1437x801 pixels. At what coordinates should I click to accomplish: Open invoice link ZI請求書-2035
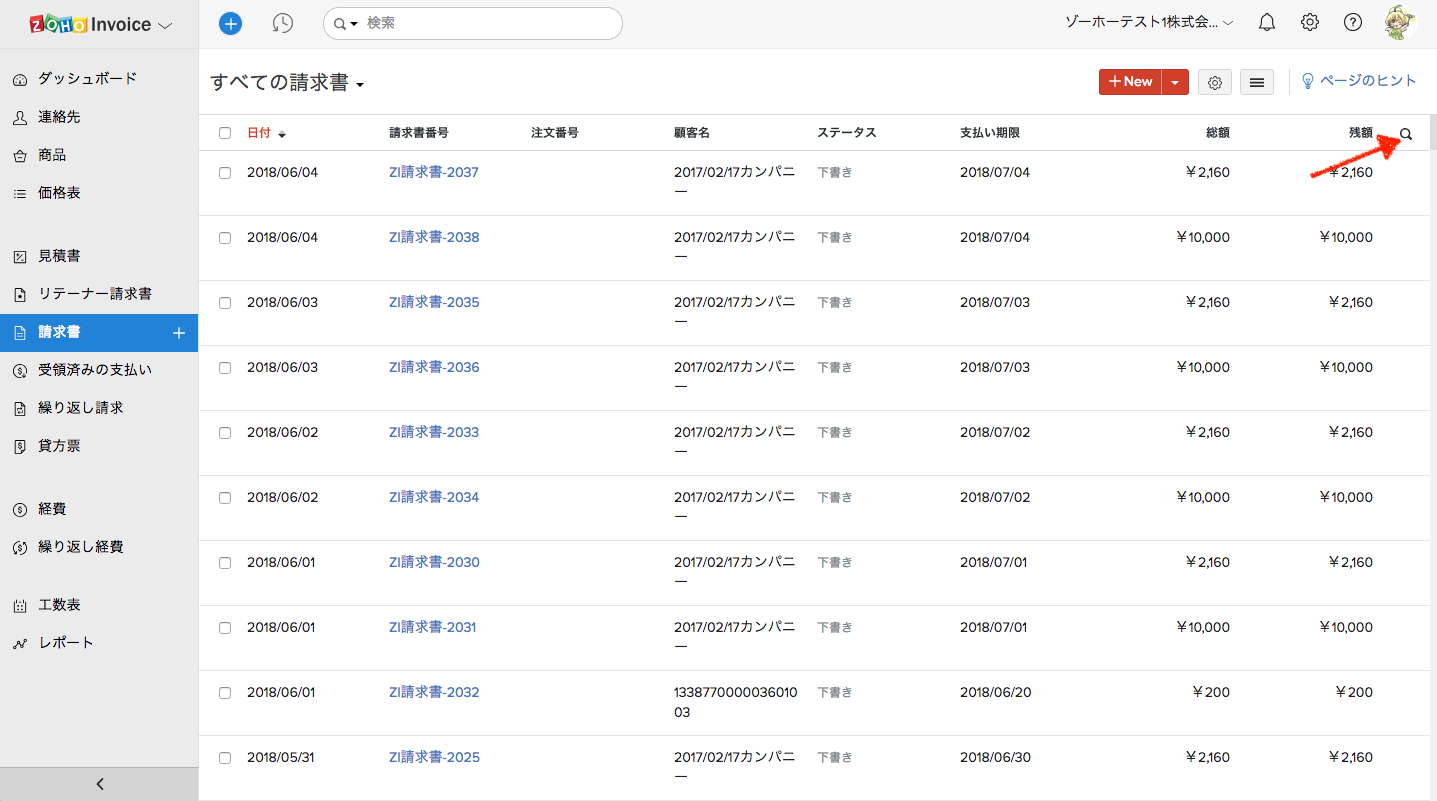click(x=434, y=302)
